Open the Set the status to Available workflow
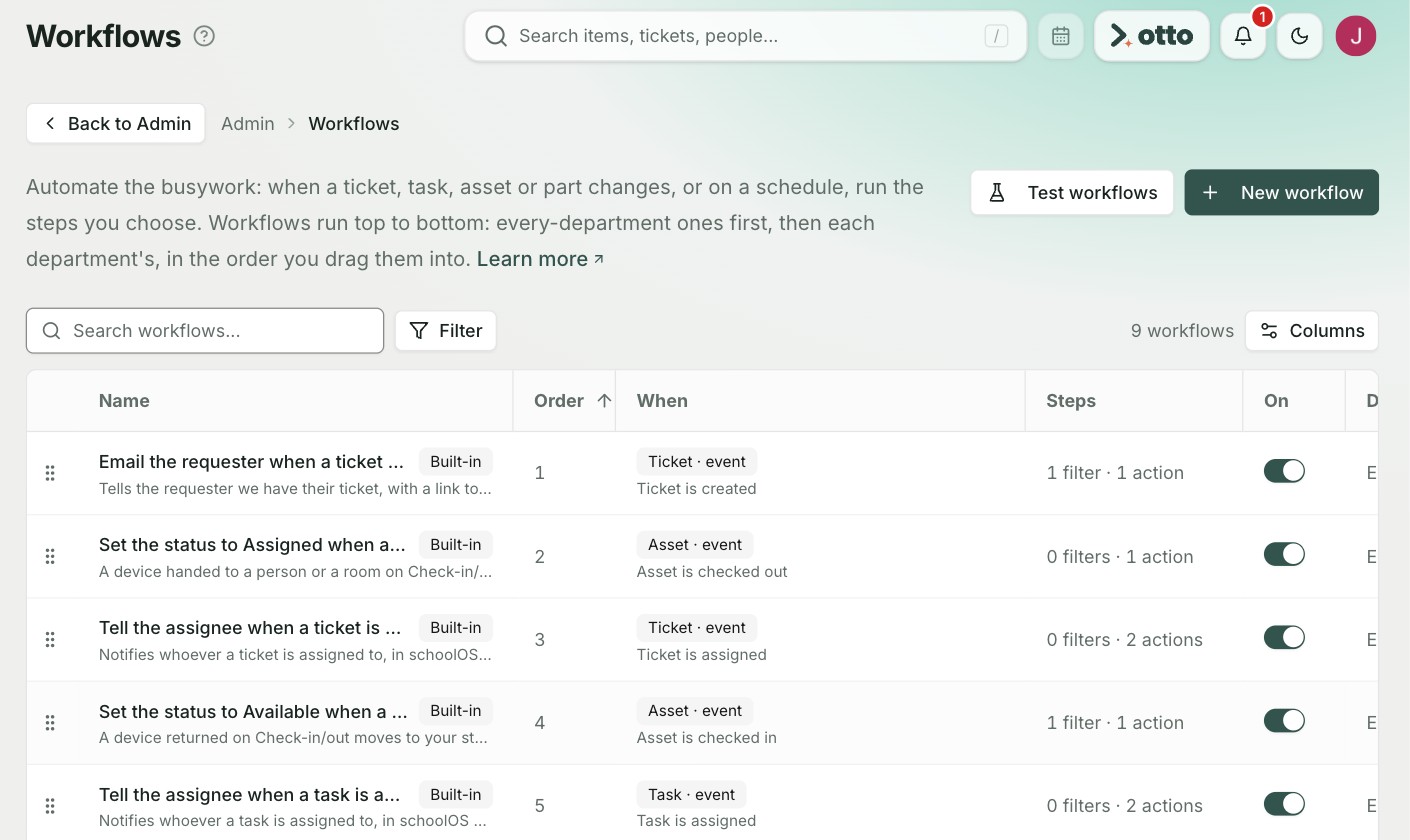This screenshot has width=1410, height=840. pyautogui.click(x=253, y=711)
